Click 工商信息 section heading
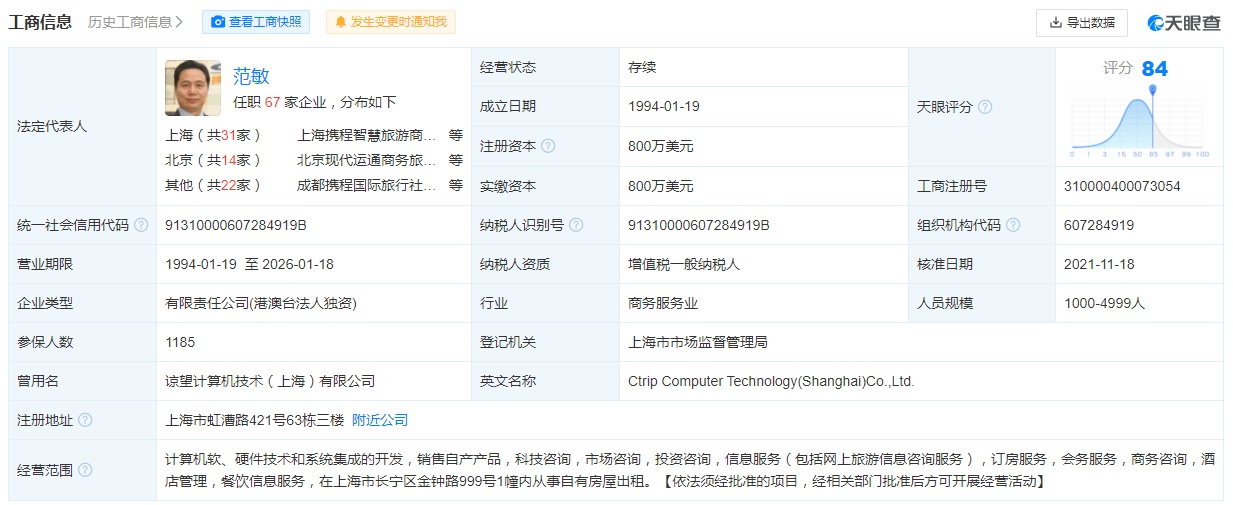The image size is (1233, 505). tap(40, 22)
